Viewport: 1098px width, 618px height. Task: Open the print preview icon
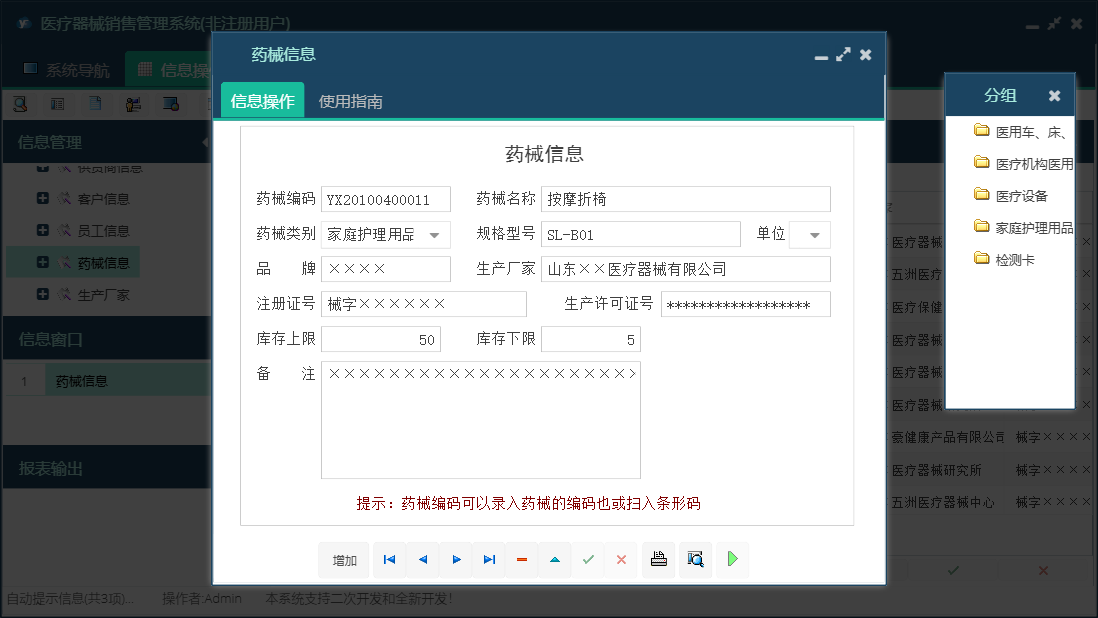(x=694, y=560)
